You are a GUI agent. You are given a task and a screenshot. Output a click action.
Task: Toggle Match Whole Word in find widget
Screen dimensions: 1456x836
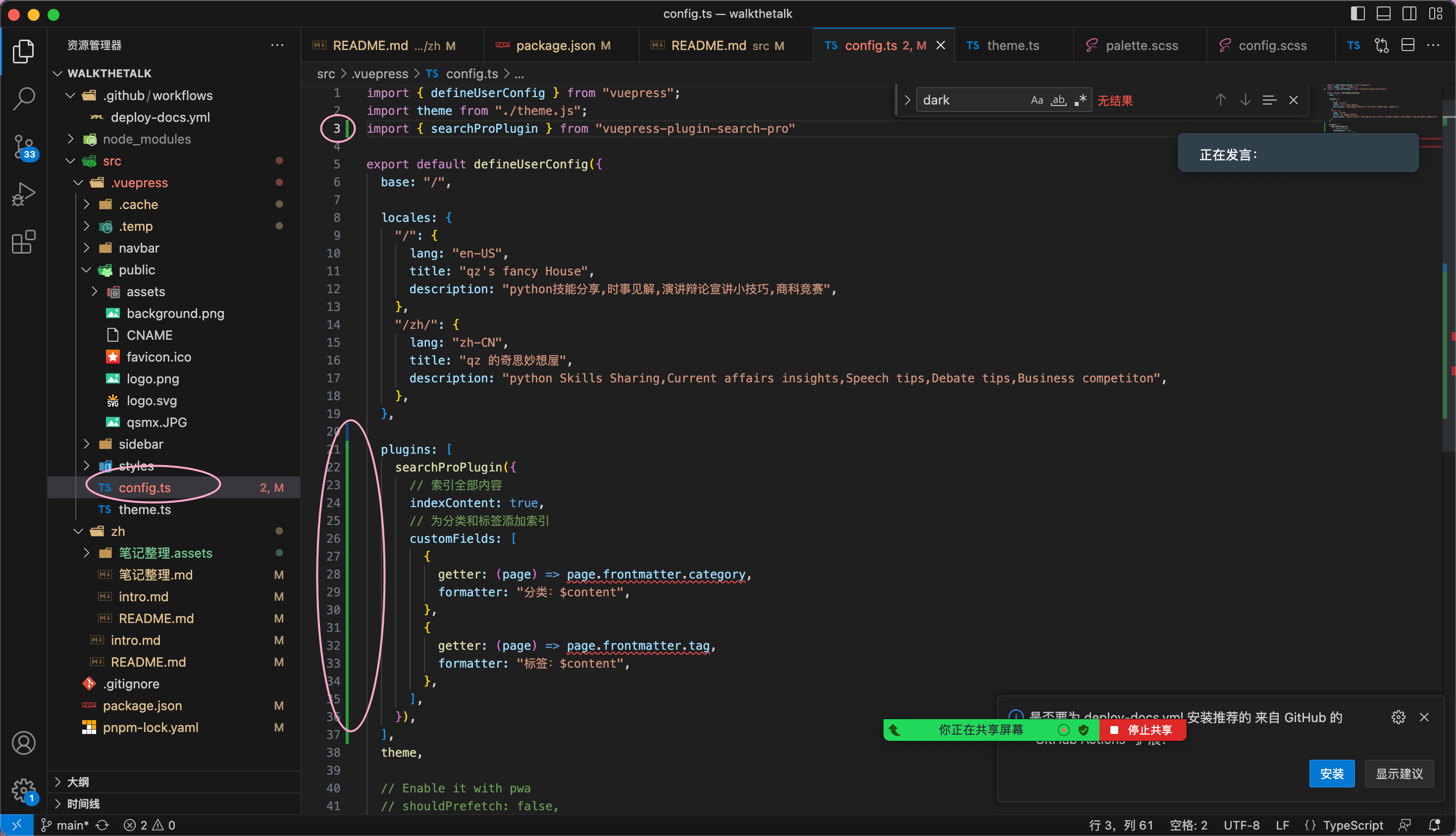pos(1058,100)
